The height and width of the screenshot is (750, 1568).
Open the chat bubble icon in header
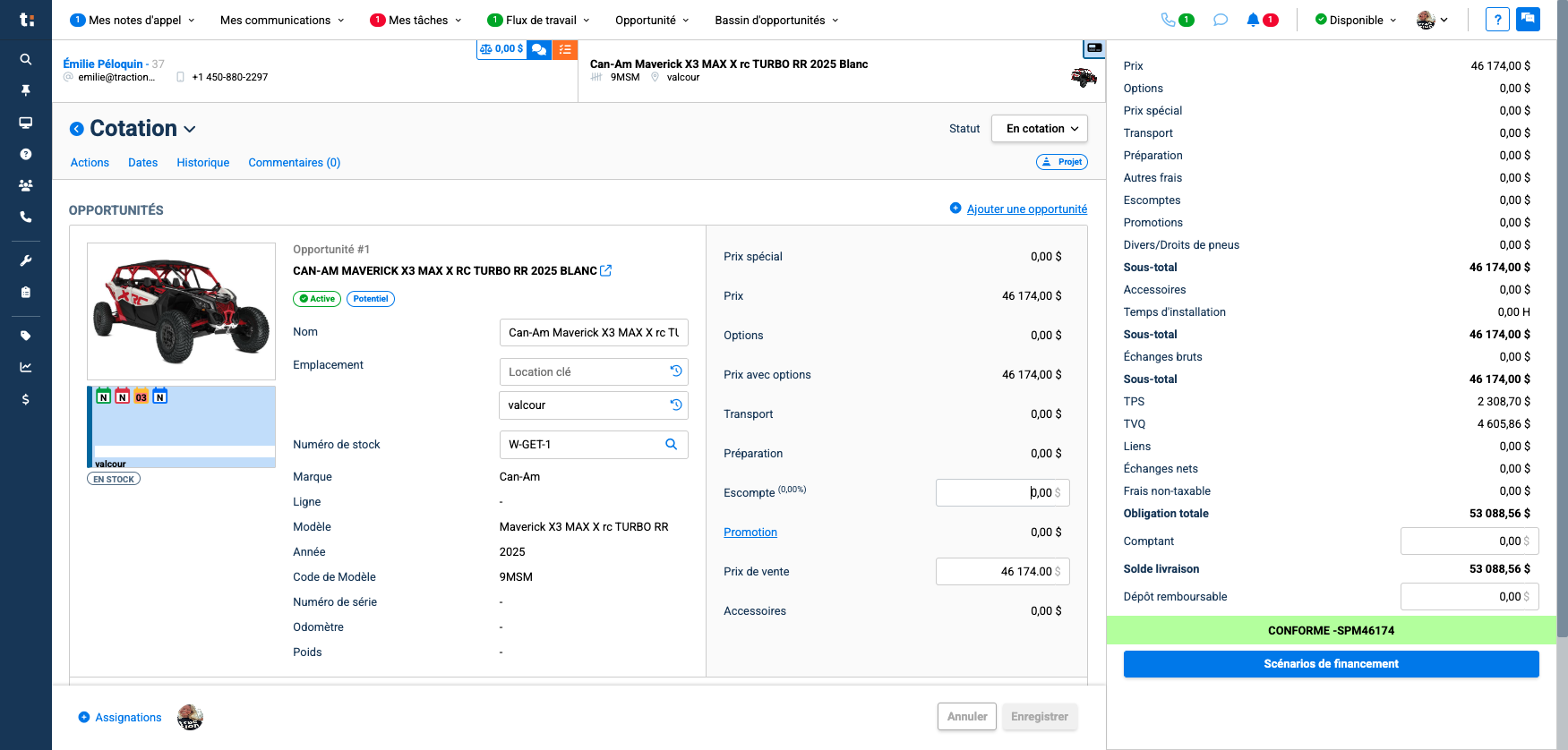coord(1220,20)
